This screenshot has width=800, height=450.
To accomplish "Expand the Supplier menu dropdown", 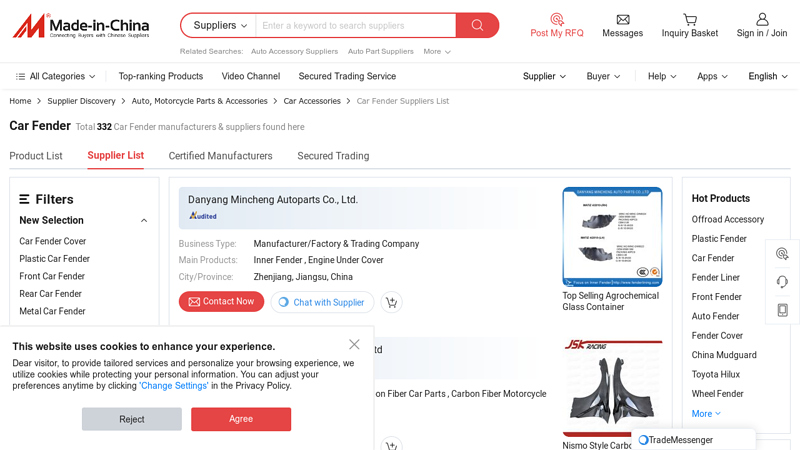I will click(544, 76).
